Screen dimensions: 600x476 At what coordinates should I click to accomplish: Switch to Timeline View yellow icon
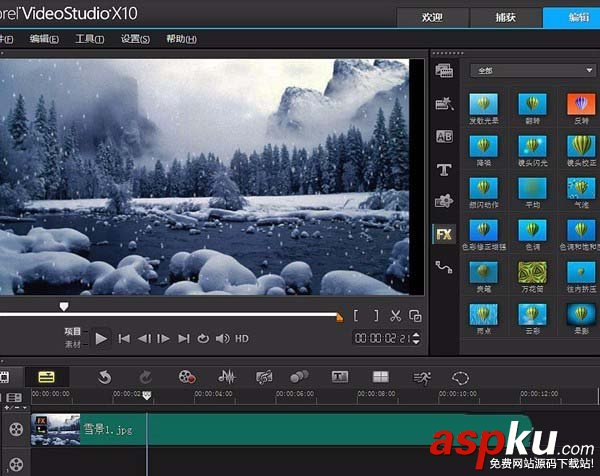[46, 377]
